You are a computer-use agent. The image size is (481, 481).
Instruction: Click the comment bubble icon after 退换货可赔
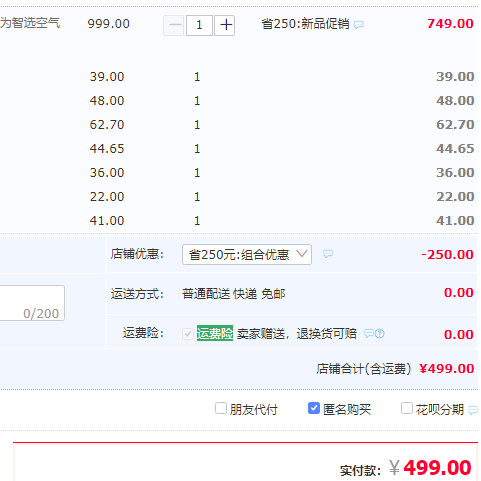tap(369, 333)
